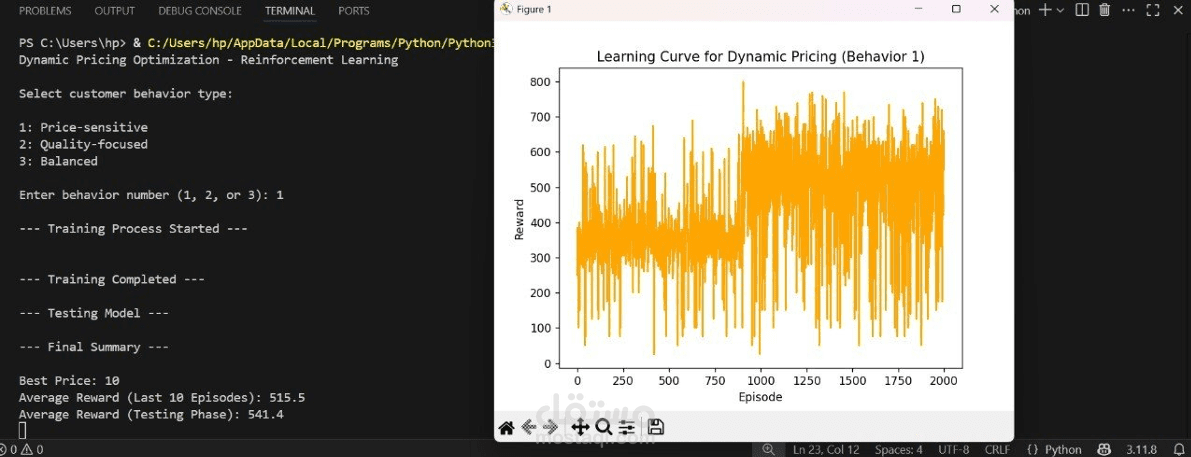Click 'Enter behavior number (1, 2, or 3): 1' line

tap(151, 194)
